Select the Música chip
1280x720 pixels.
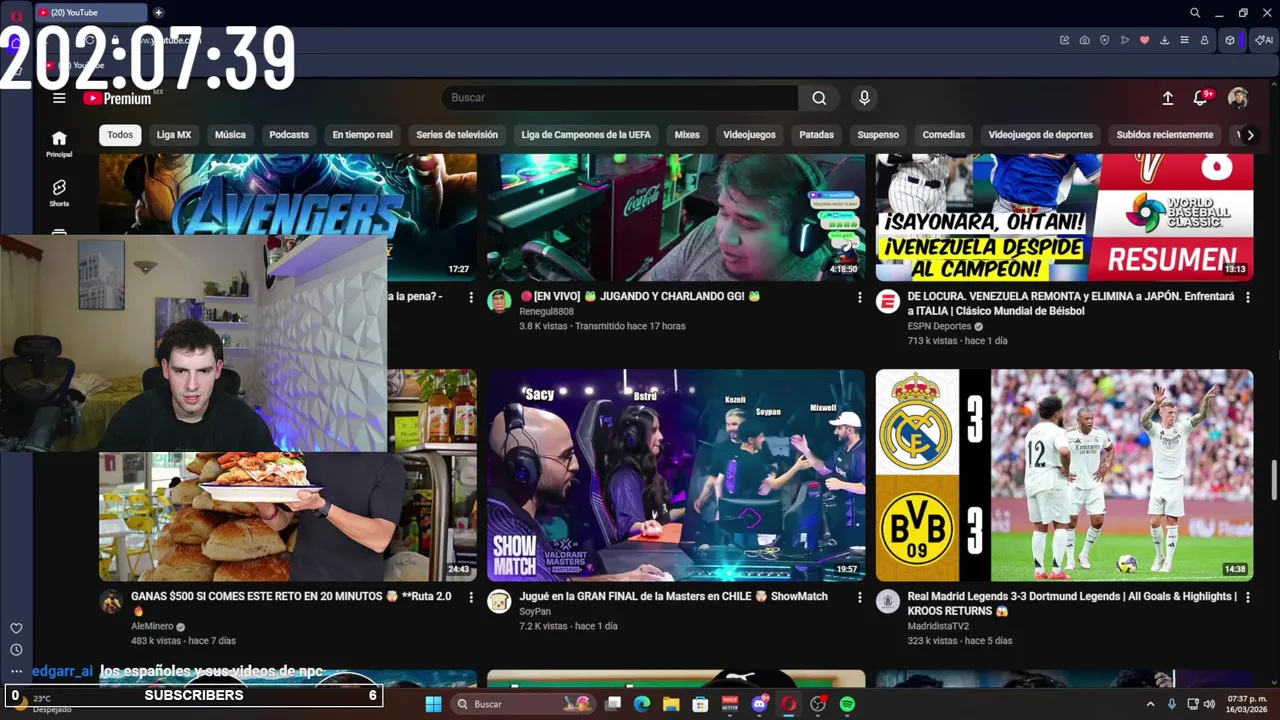(230, 135)
